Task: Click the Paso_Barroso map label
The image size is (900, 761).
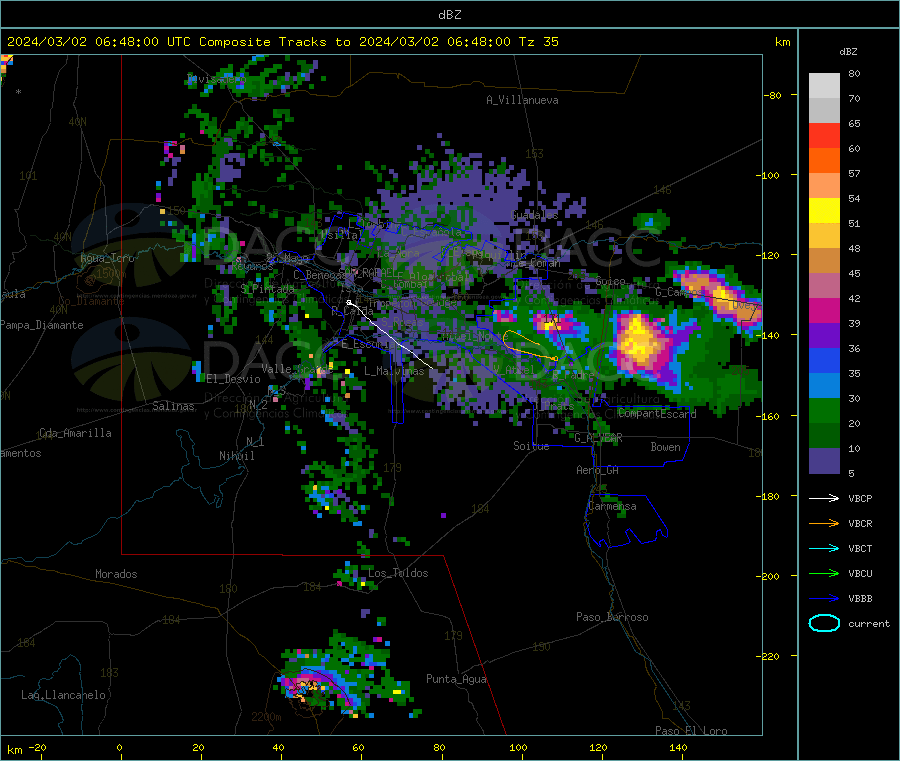Action: (x=612, y=617)
